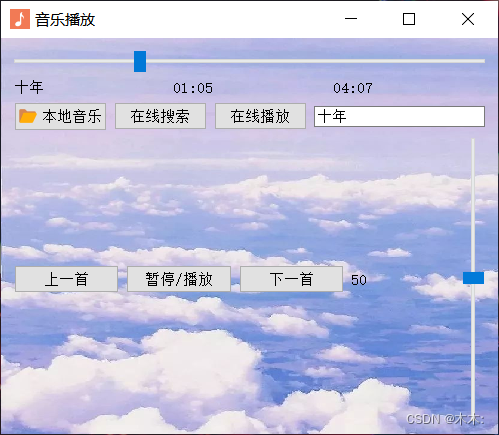Click the volume value label 50

tap(359, 280)
